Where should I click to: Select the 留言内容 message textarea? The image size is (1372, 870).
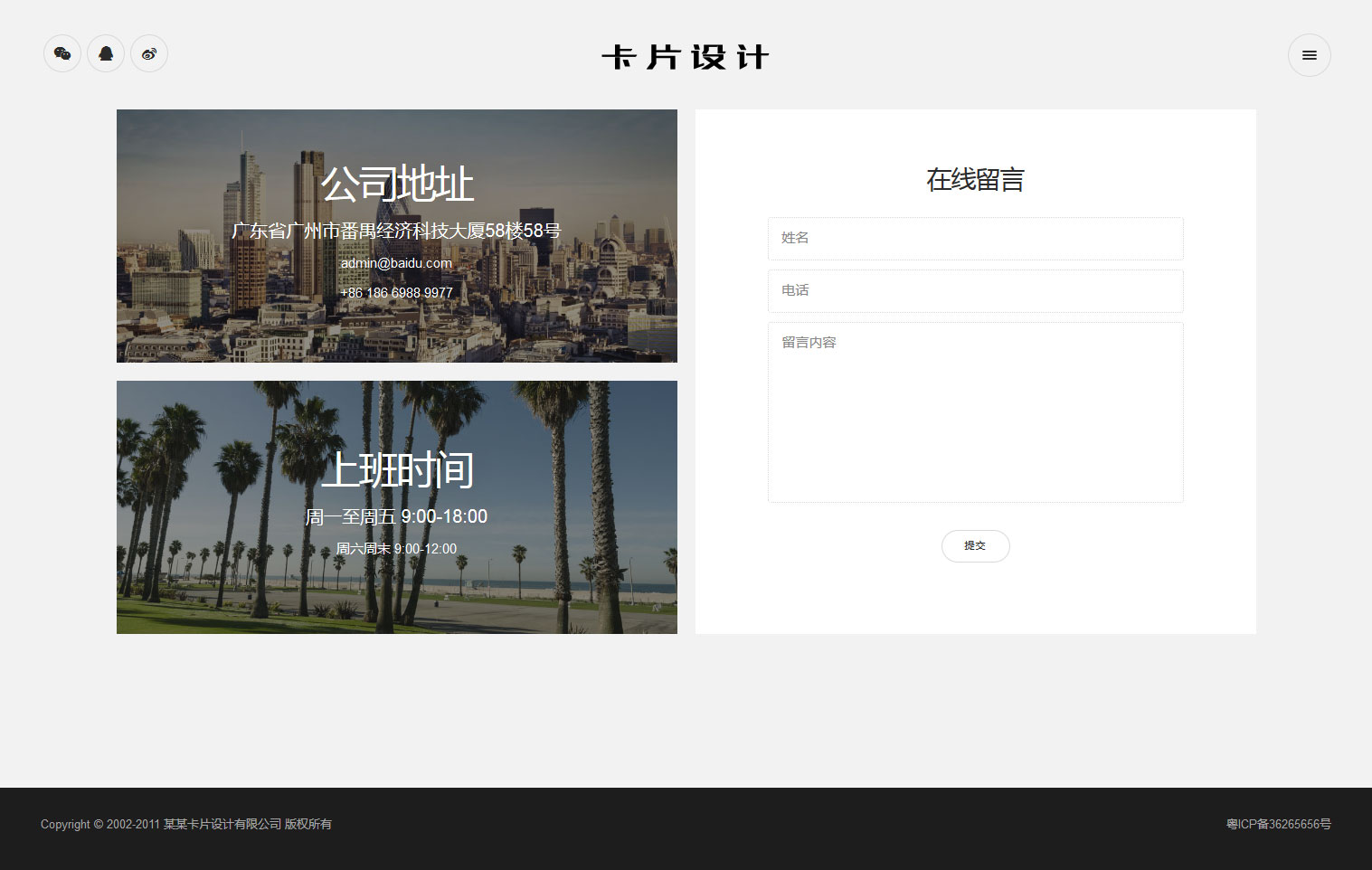[975, 412]
